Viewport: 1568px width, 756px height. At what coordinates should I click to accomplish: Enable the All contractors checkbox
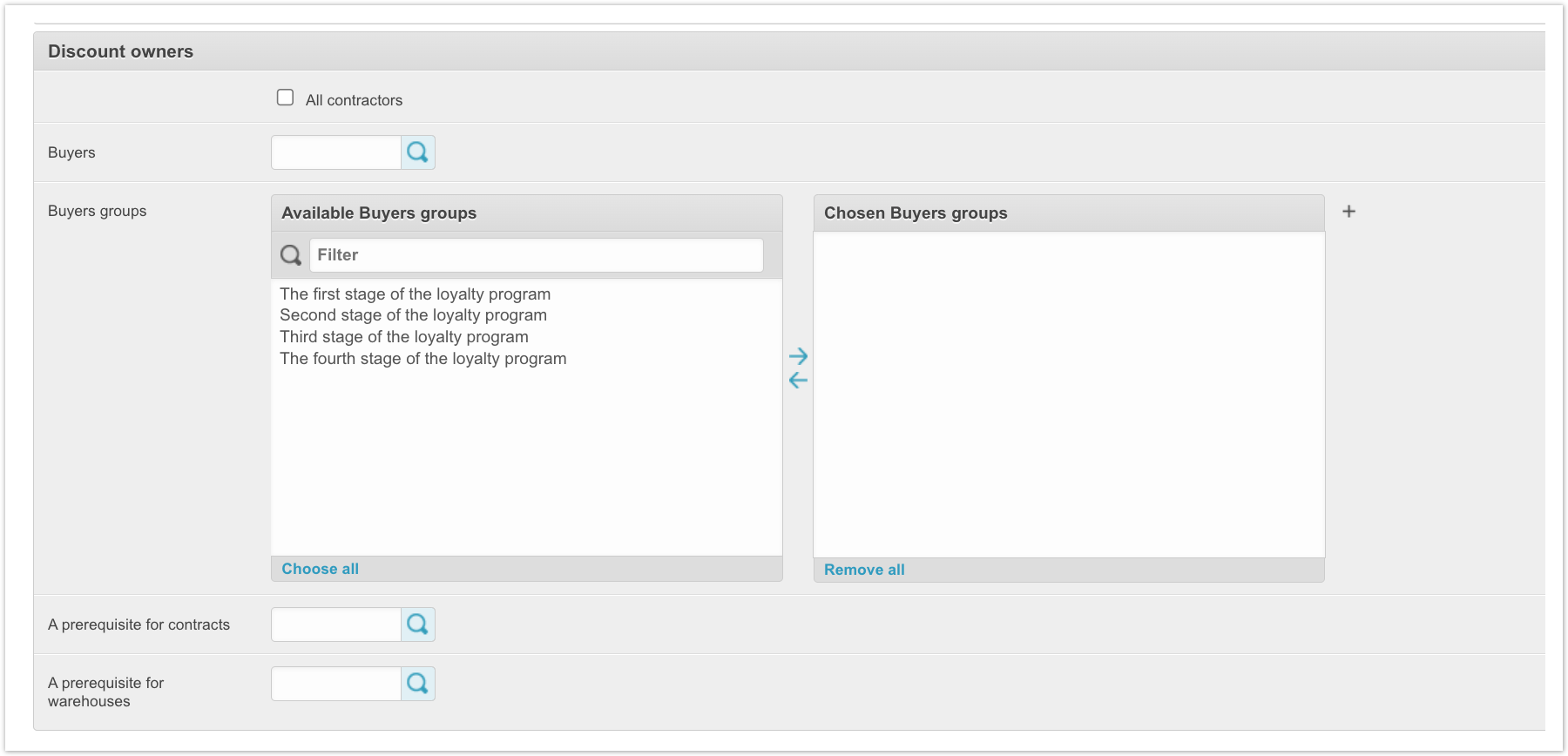coord(286,98)
